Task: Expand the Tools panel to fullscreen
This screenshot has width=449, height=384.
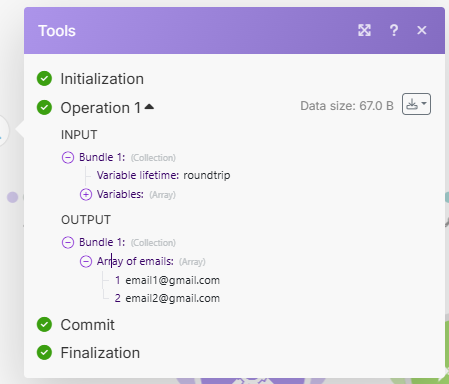Action: pyautogui.click(x=364, y=30)
